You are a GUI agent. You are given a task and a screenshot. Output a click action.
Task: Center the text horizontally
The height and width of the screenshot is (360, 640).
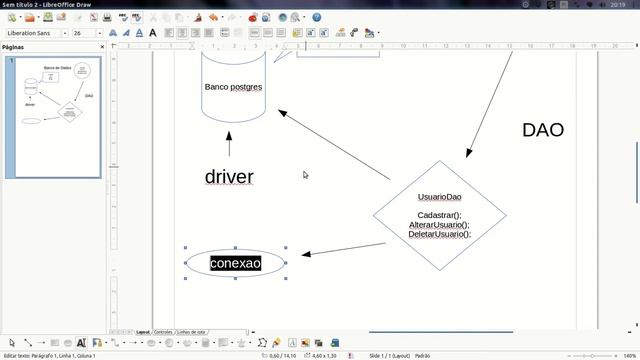[x=182, y=33]
